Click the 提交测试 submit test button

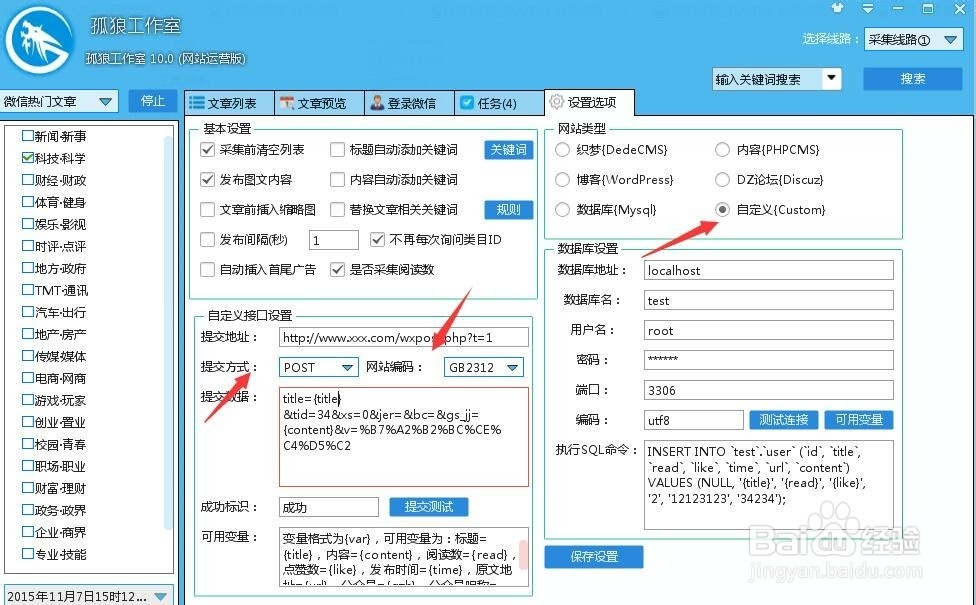pyautogui.click(x=428, y=507)
